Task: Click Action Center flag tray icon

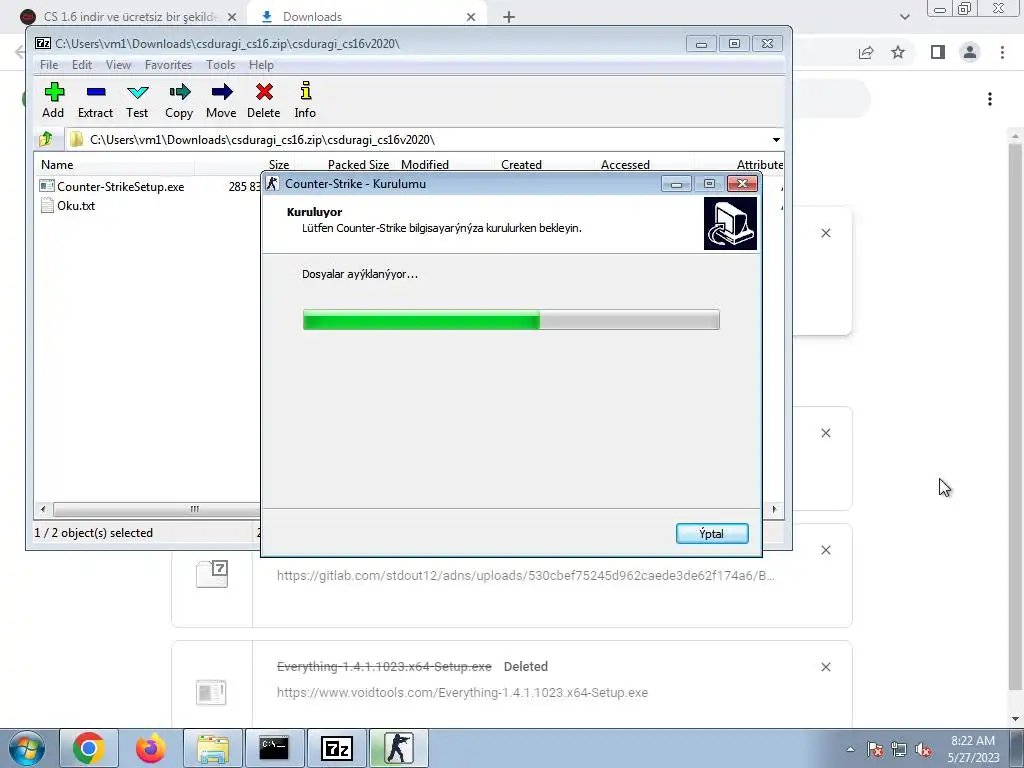Action: pyautogui.click(x=875, y=749)
